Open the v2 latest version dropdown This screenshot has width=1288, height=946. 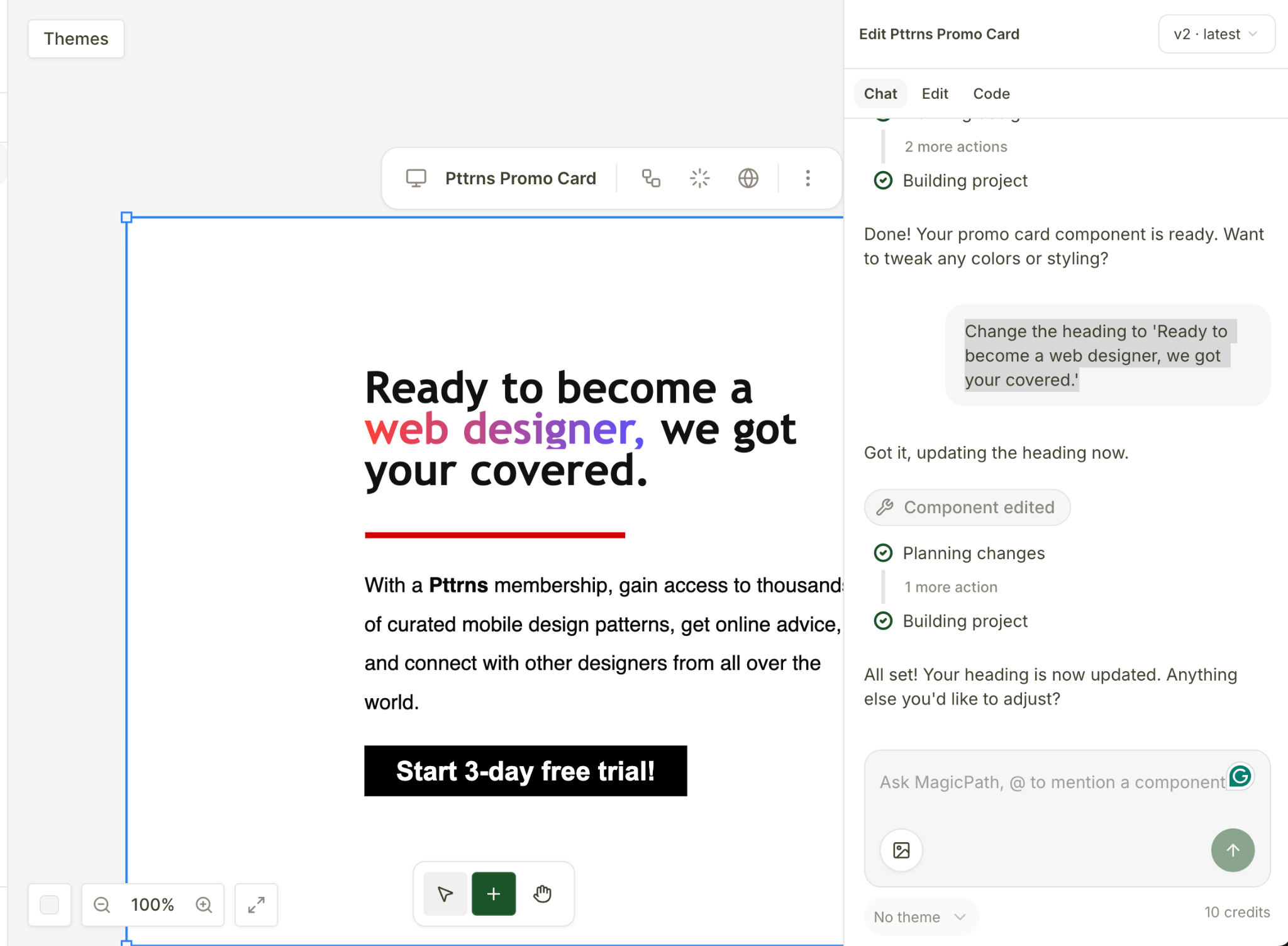[1216, 34]
